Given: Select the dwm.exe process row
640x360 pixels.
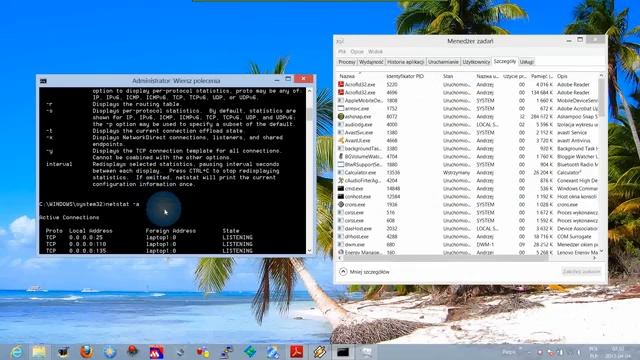Looking at the screenshot, I should point(468,244).
